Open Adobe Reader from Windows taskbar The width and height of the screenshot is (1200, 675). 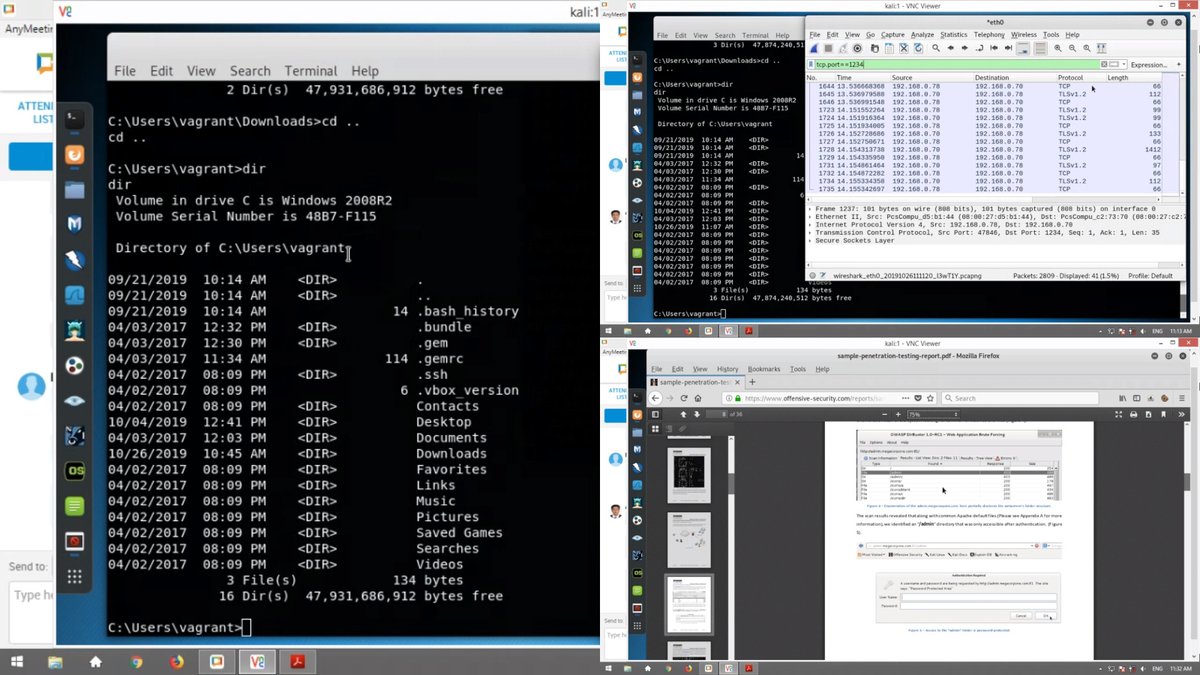[x=298, y=661]
